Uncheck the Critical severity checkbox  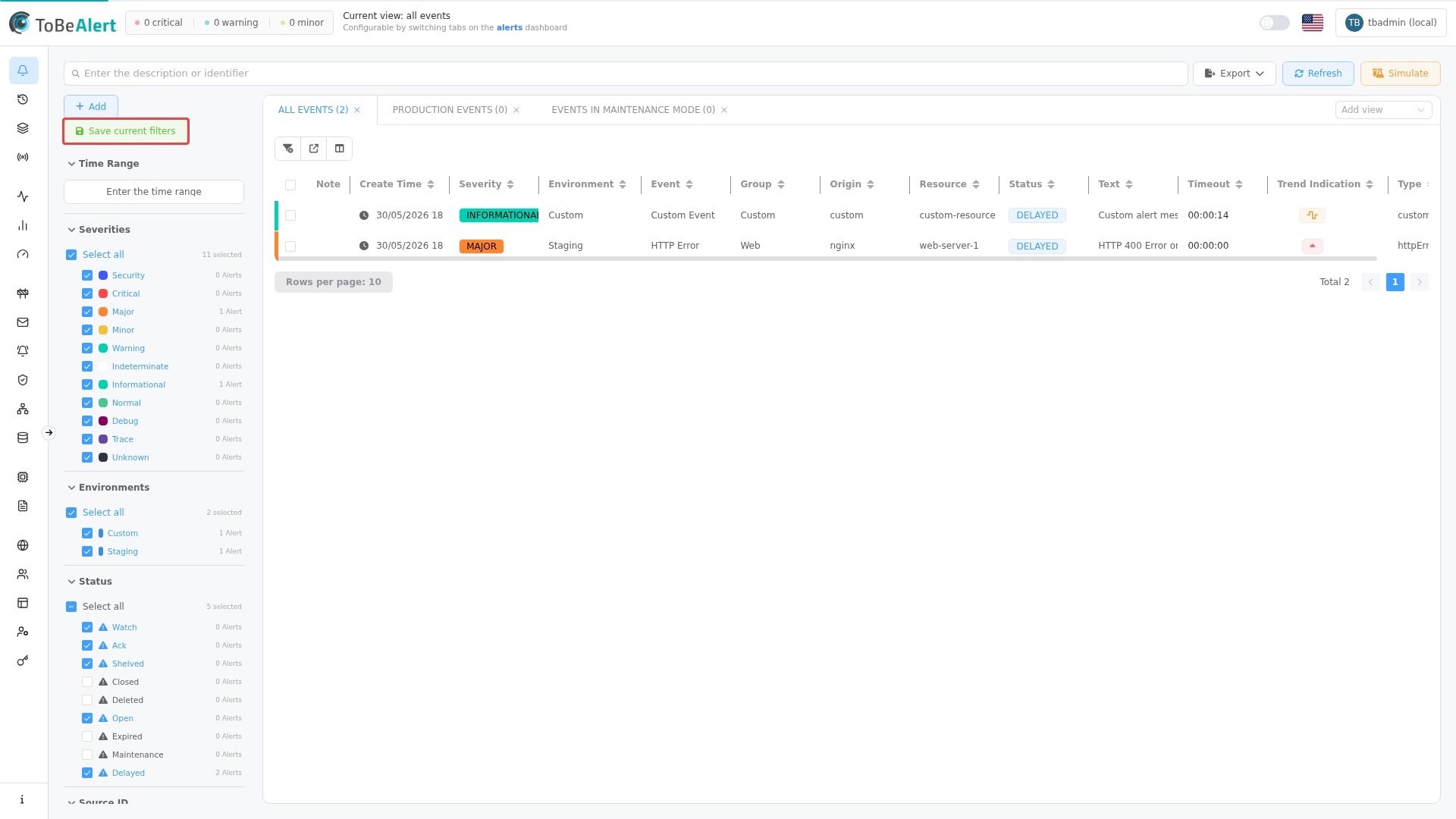pyautogui.click(x=87, y=293)
